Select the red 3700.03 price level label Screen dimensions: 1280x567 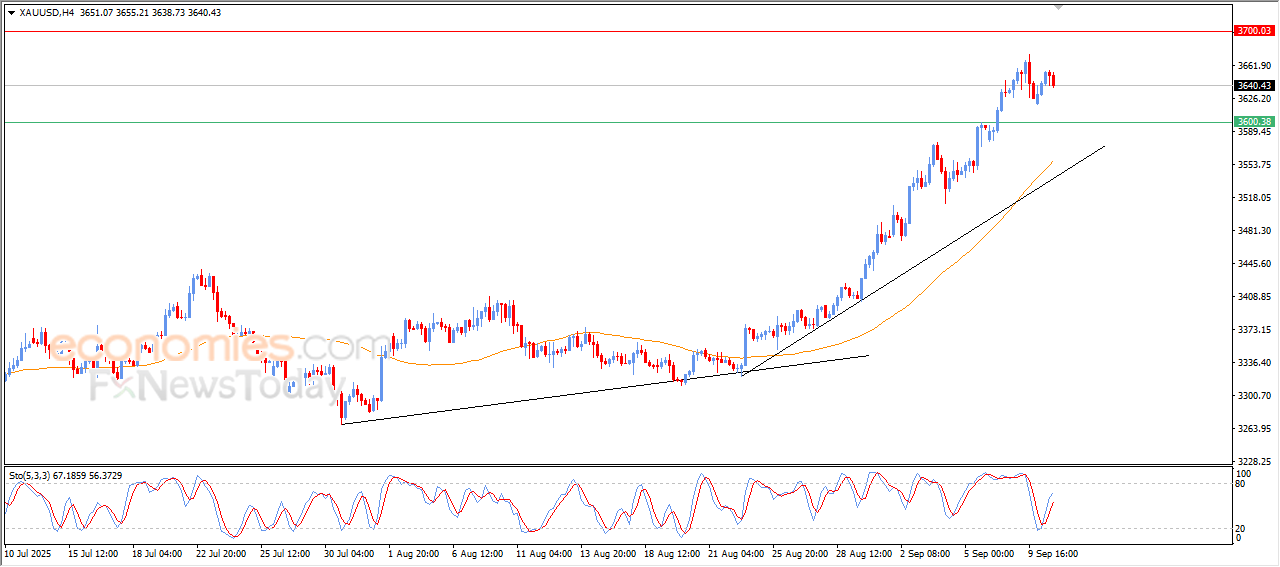click(x=1254, y=31)
